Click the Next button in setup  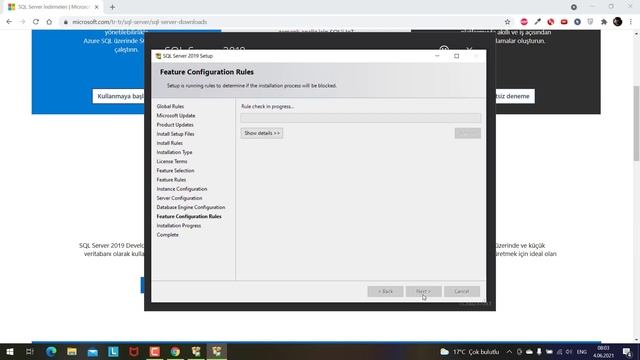tap(423, 291)
